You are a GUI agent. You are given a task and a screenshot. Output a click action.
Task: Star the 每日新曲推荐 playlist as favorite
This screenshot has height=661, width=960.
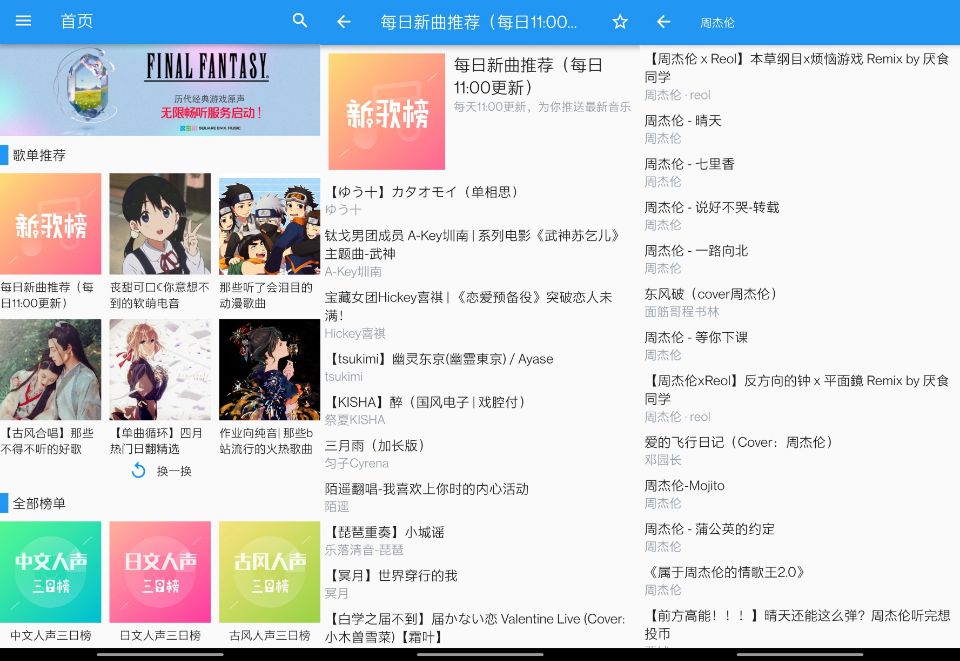coord(619,21)
